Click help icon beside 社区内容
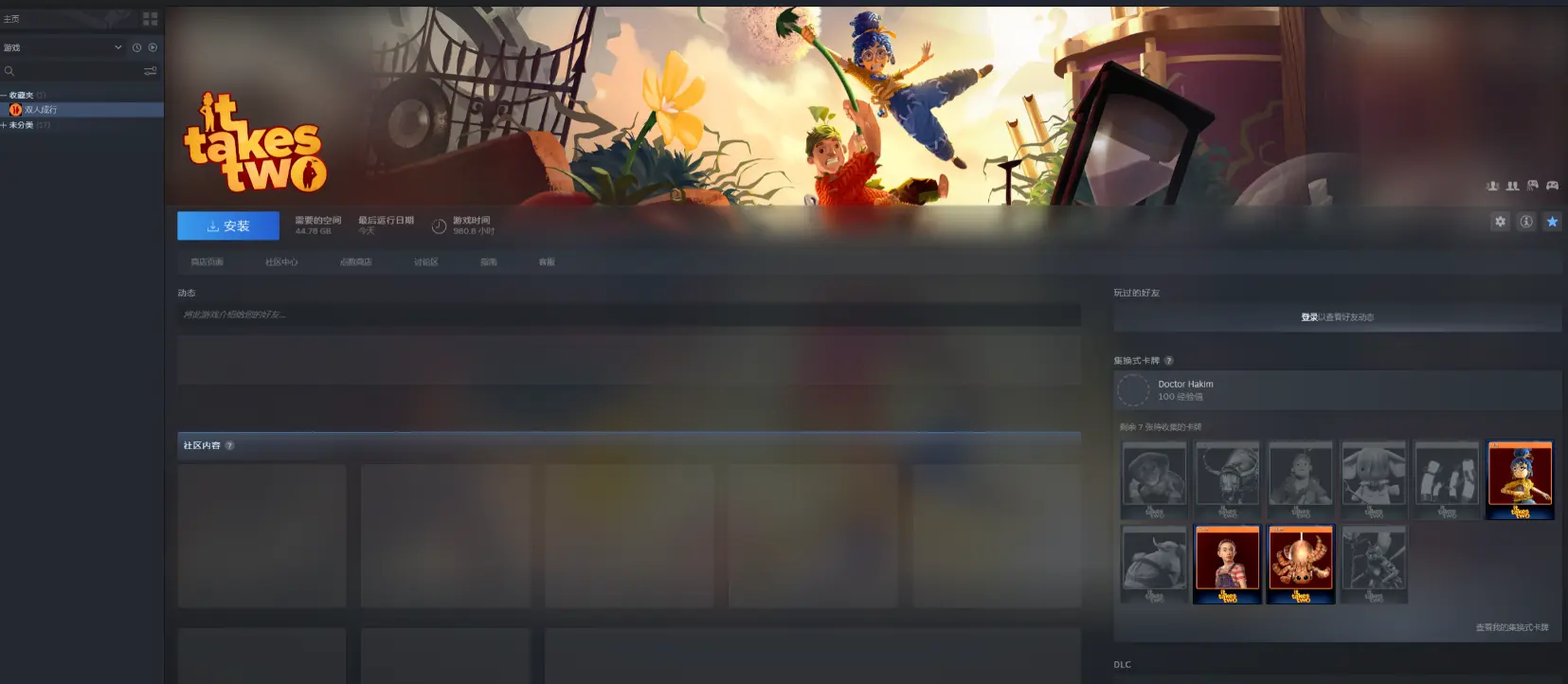 (229, 445)
